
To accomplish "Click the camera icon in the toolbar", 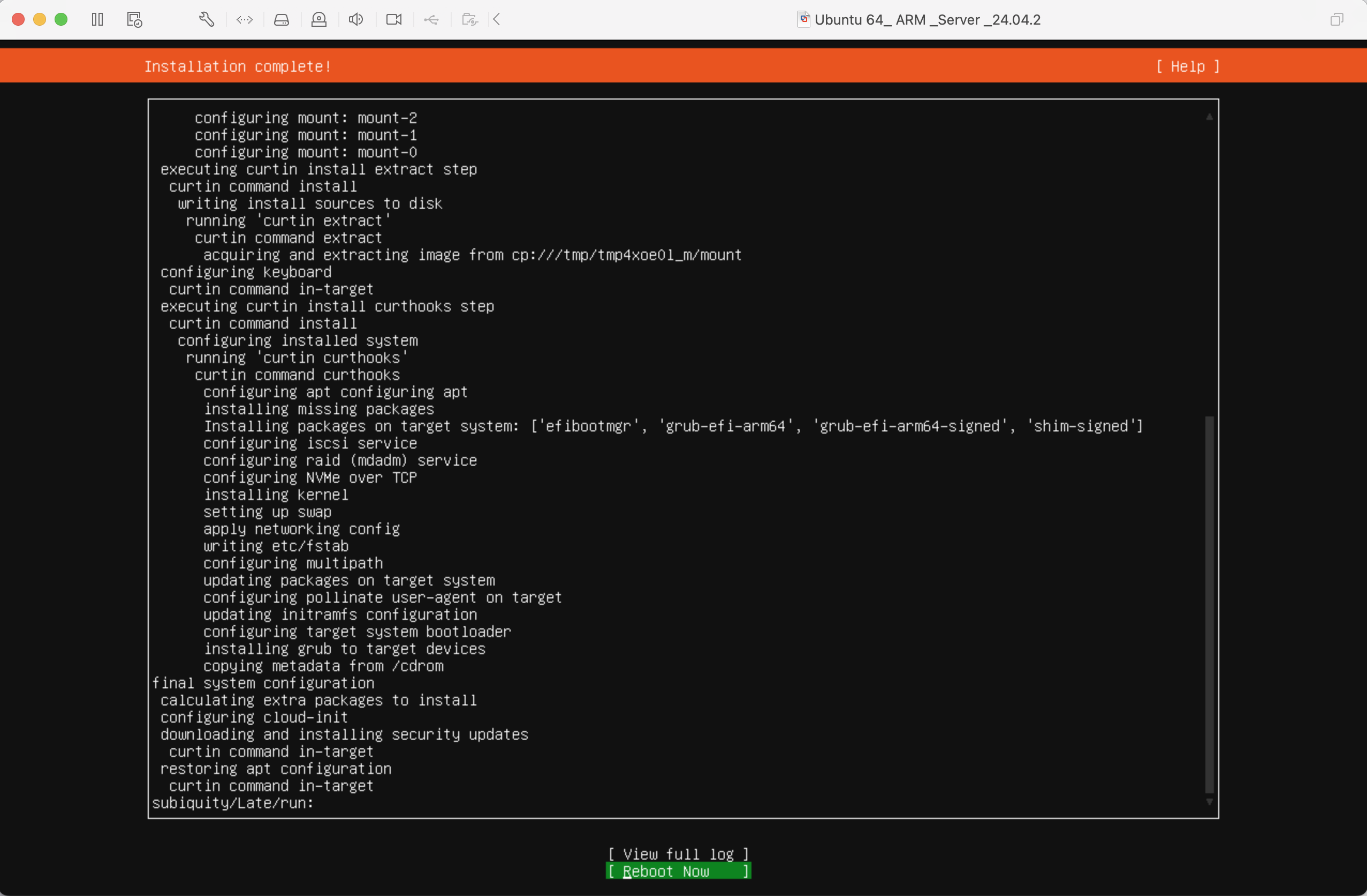I will point(394,19).
